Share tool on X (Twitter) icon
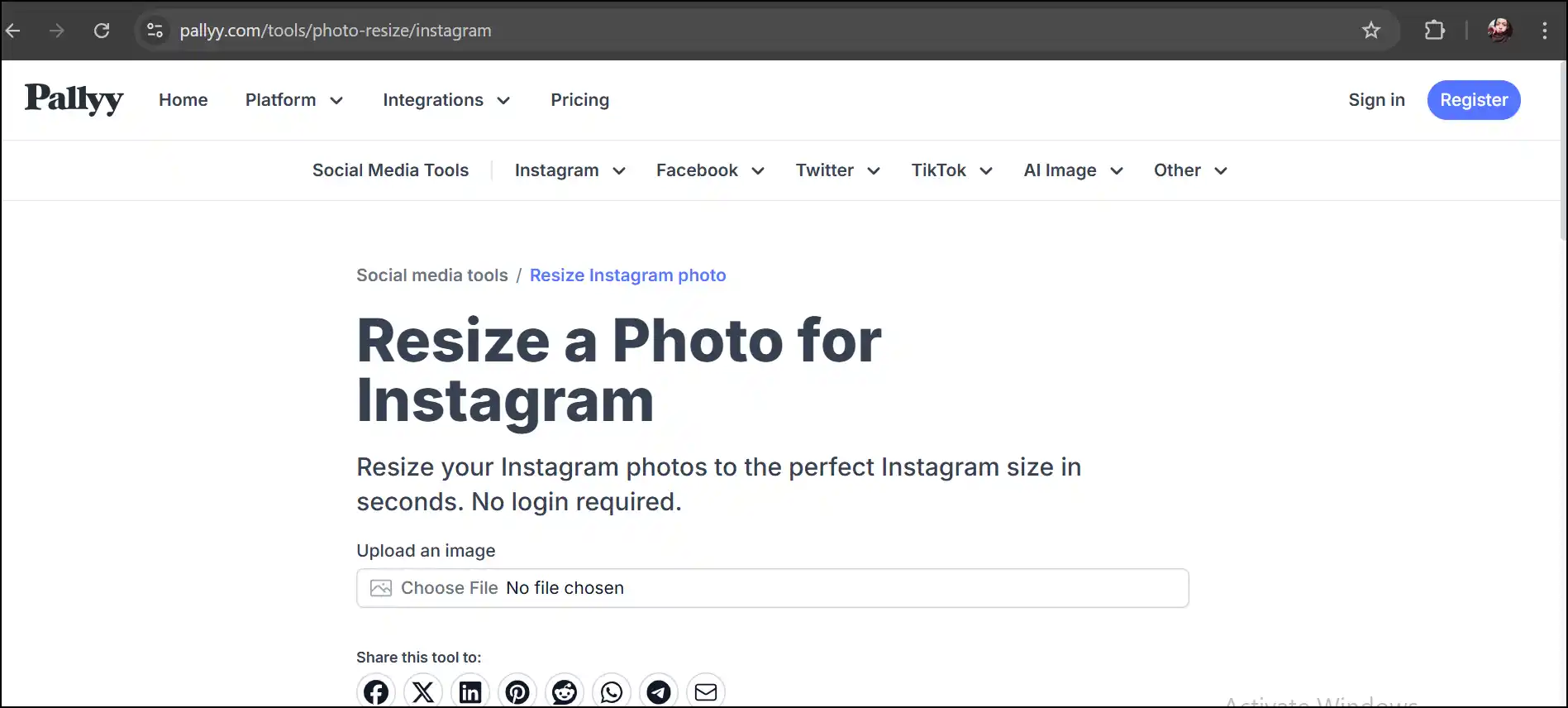 click(423, 691)
